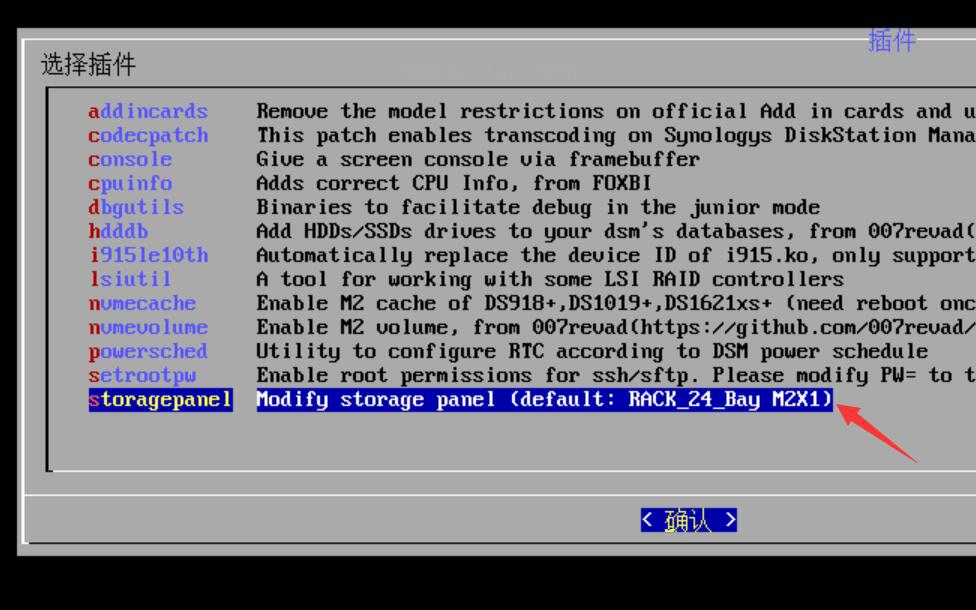976x610 pixels.
Task: Click the 插件 label in the top-right corner
Action: click(x=892, y=40)
